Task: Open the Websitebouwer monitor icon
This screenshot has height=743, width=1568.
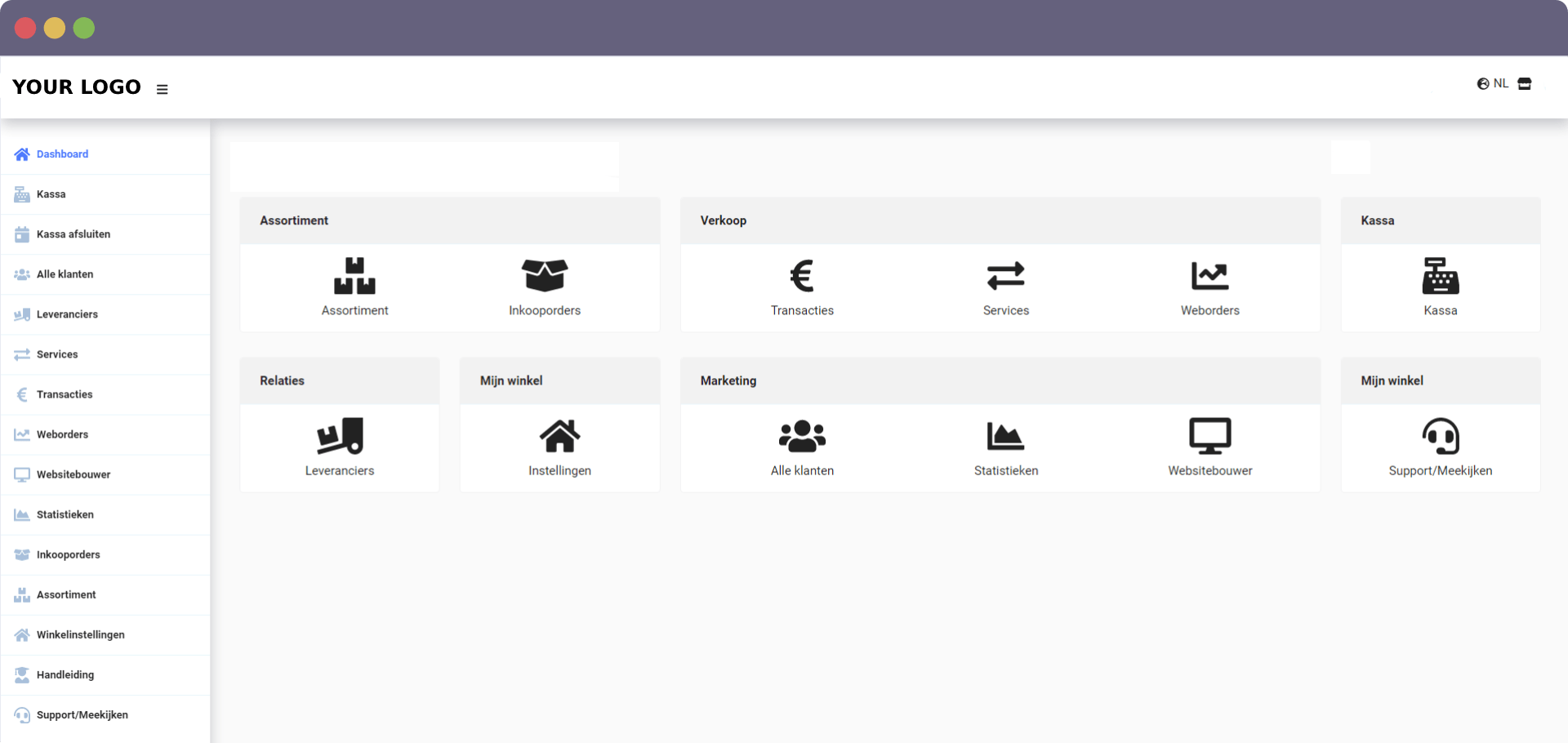Action: point(1209,435)
